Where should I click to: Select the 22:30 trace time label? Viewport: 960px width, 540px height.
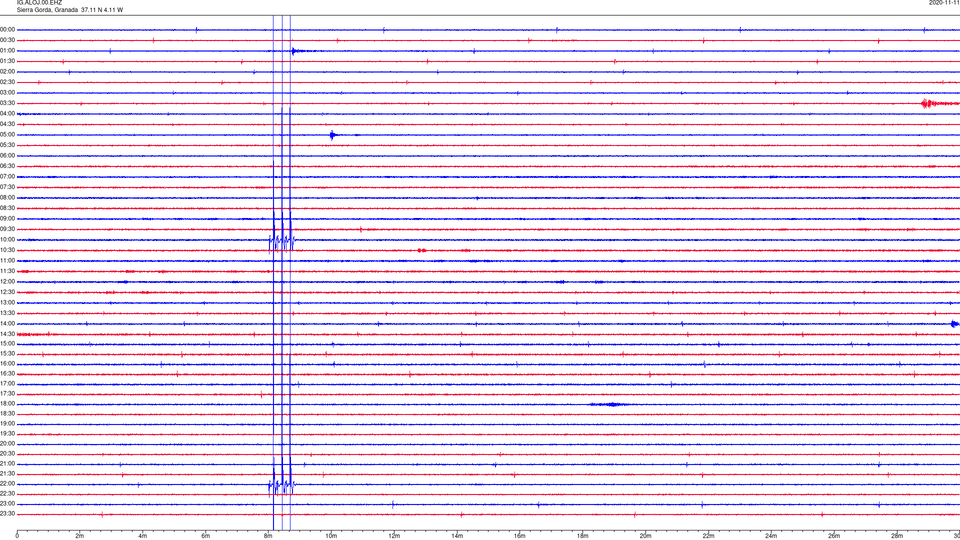[x=7, y=493]
